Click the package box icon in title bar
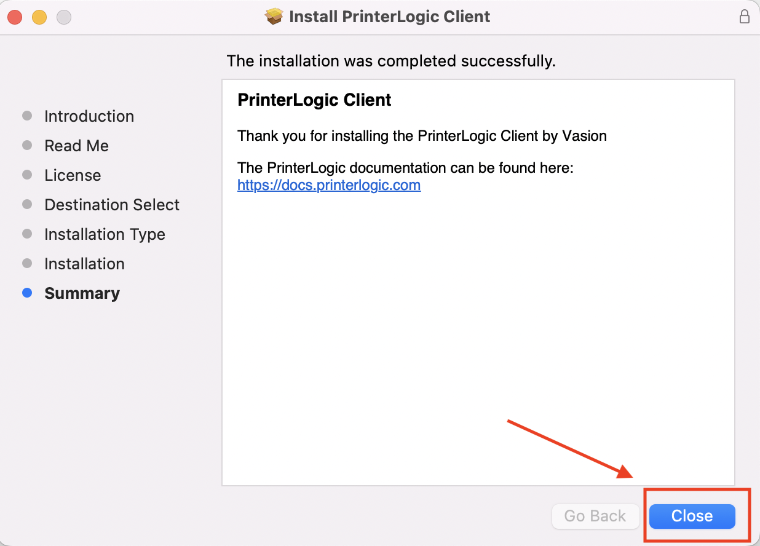 coord(274,17)
